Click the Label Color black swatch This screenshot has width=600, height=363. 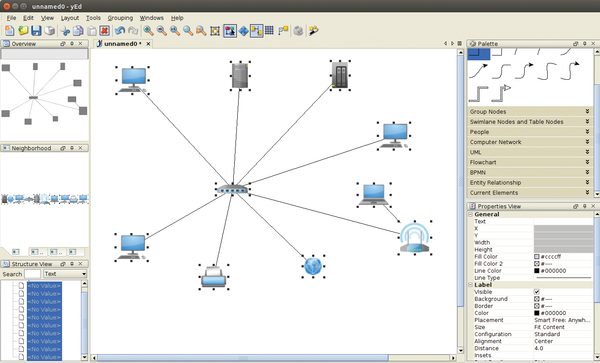coord(537,313)
